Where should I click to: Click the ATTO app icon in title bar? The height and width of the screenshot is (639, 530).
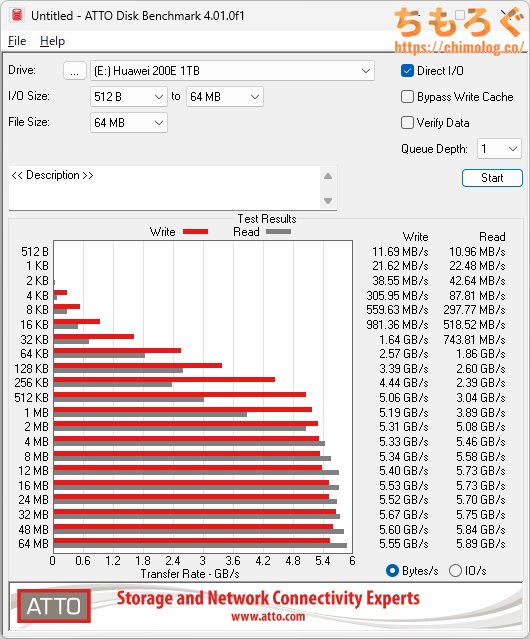17,15
